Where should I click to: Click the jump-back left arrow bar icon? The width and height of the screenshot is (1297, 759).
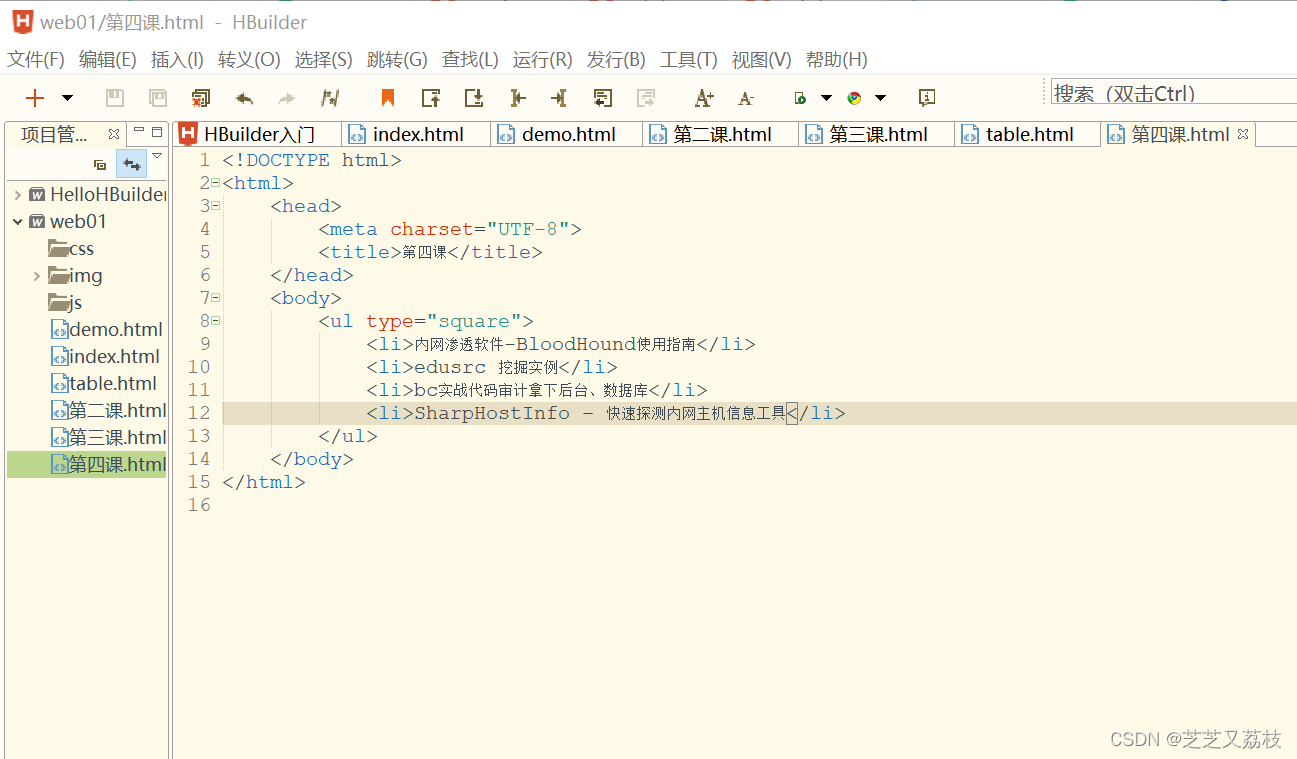point(517,97)
